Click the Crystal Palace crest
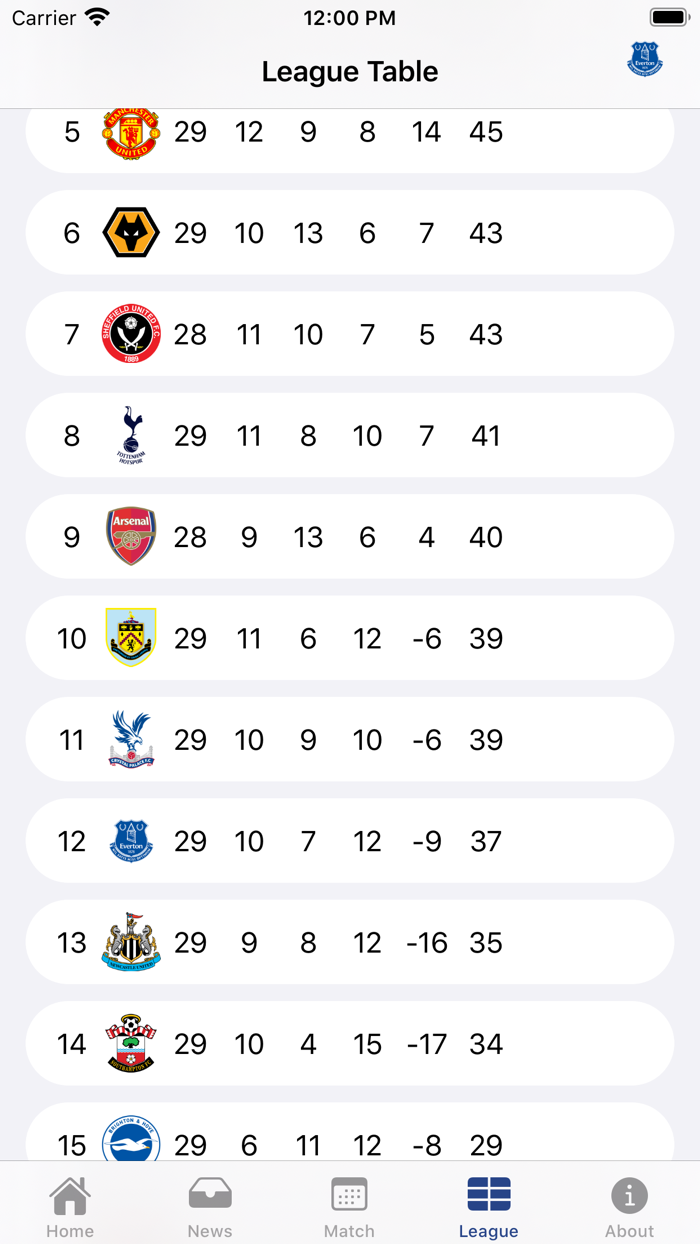 tap(131, 740)
